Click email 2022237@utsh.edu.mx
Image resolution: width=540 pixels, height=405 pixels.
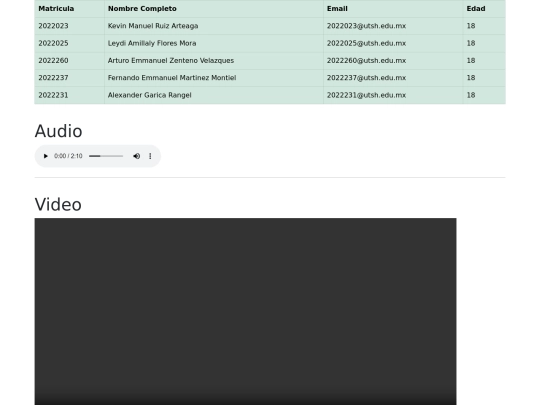click(366, 77)
